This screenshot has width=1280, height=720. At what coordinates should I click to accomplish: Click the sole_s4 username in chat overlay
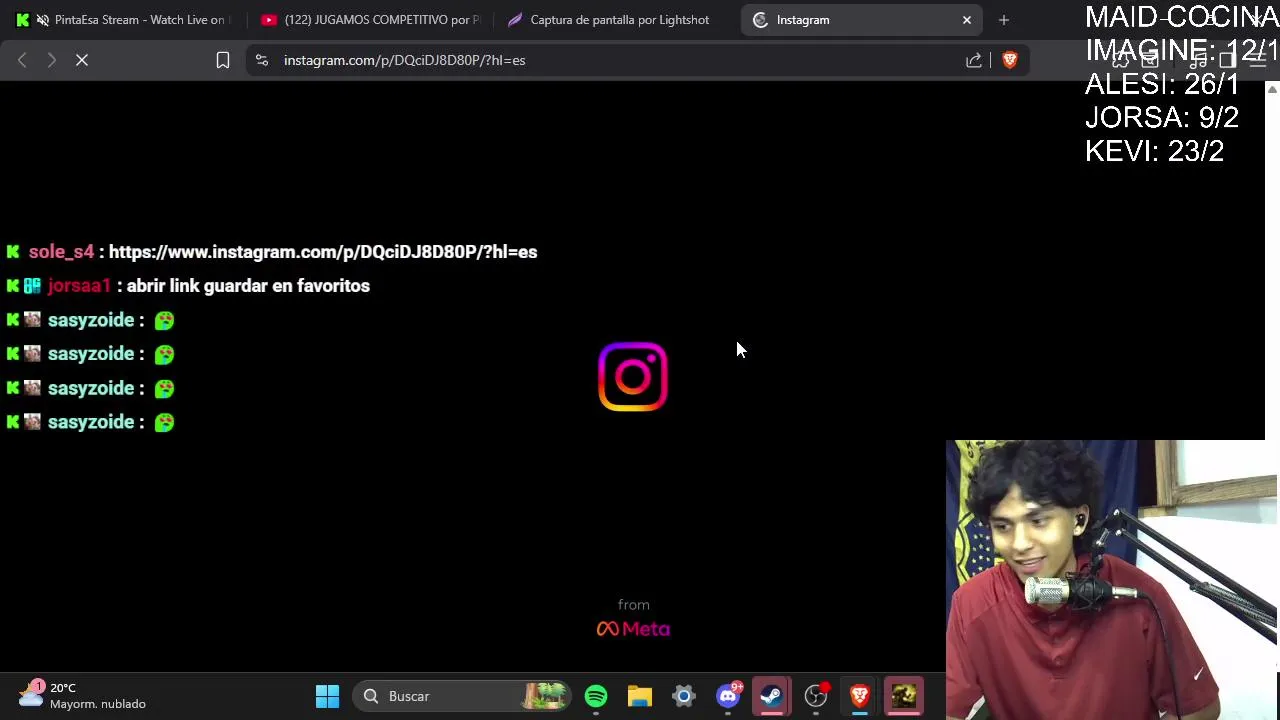coord(61,252)
